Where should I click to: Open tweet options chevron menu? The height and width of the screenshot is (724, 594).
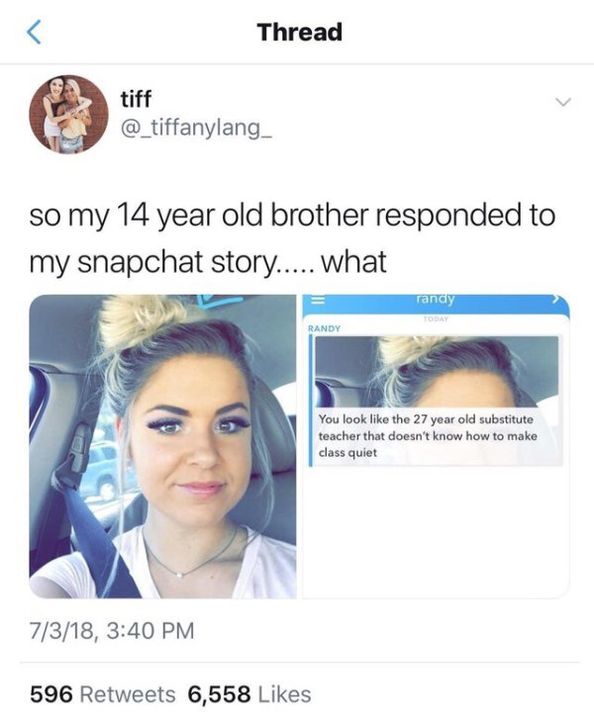pyautogui.click(x=563, y=102)
